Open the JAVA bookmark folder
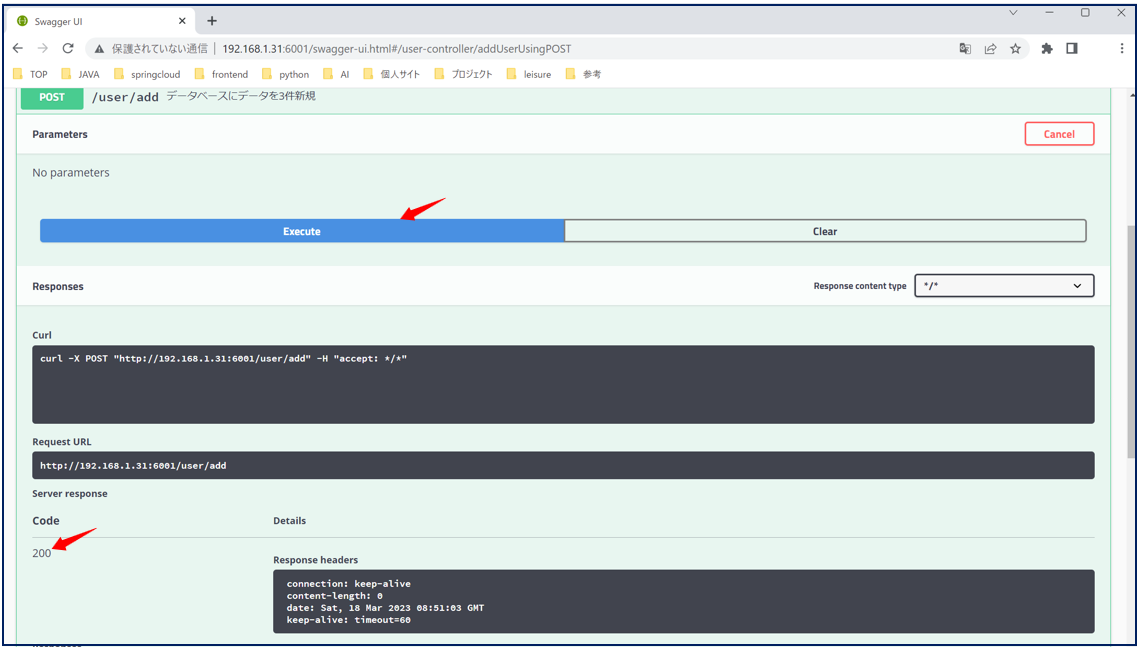1139x647 pixels. pos(81,74)
